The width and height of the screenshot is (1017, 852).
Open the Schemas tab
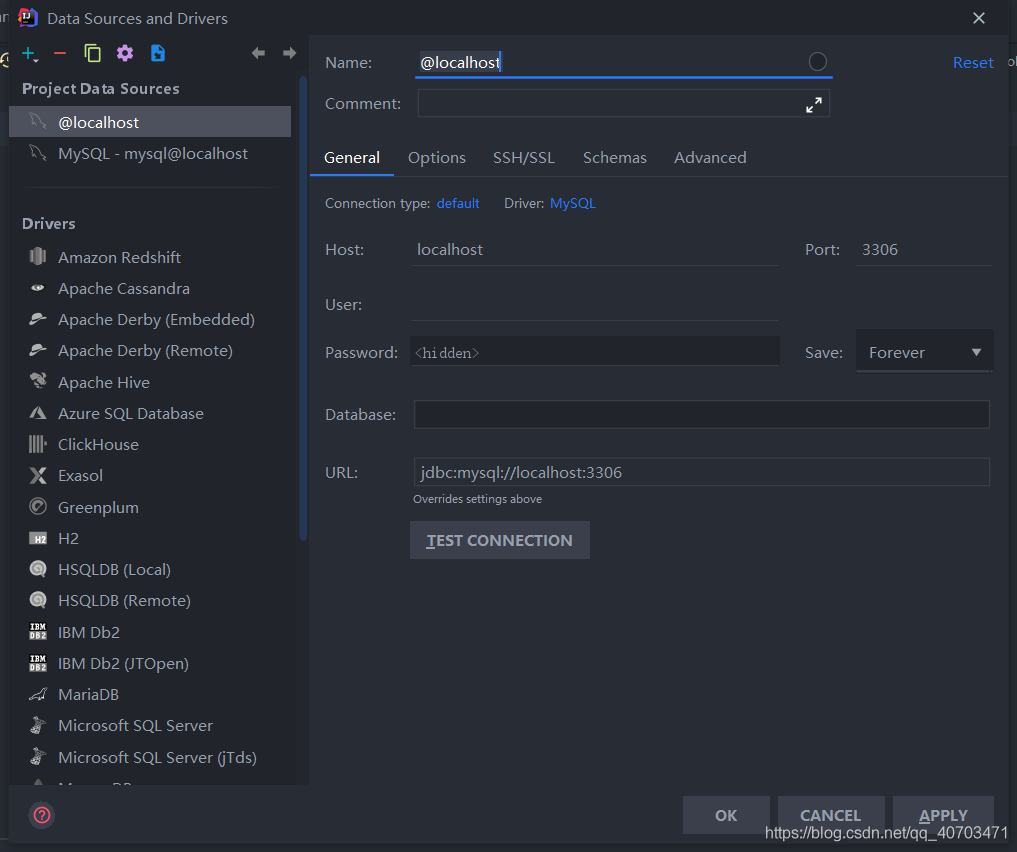pos(614,158)
